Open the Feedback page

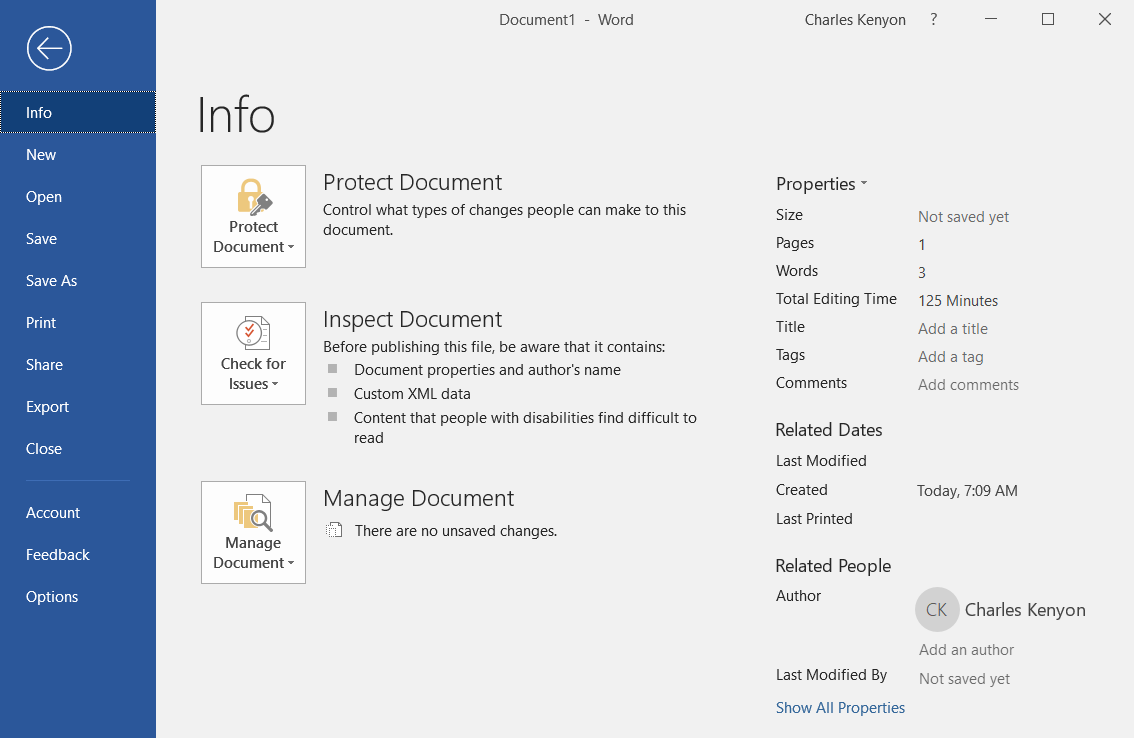click(78, 554)
